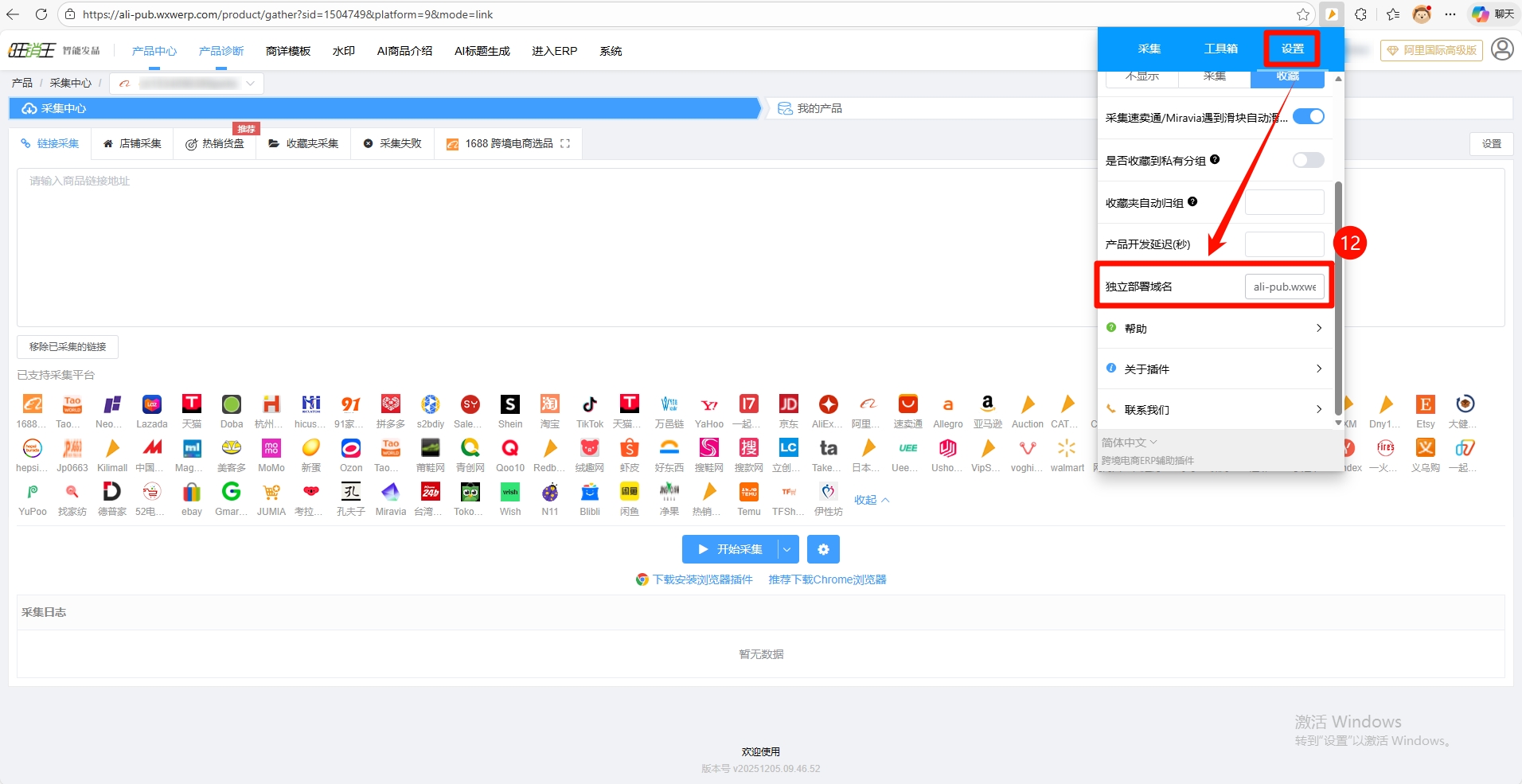The height and width of the screenshot is (784, 1522).
Task: Open the 简体中文 language dropdown
Action: pyautogui.click(x=1129, y=443)
